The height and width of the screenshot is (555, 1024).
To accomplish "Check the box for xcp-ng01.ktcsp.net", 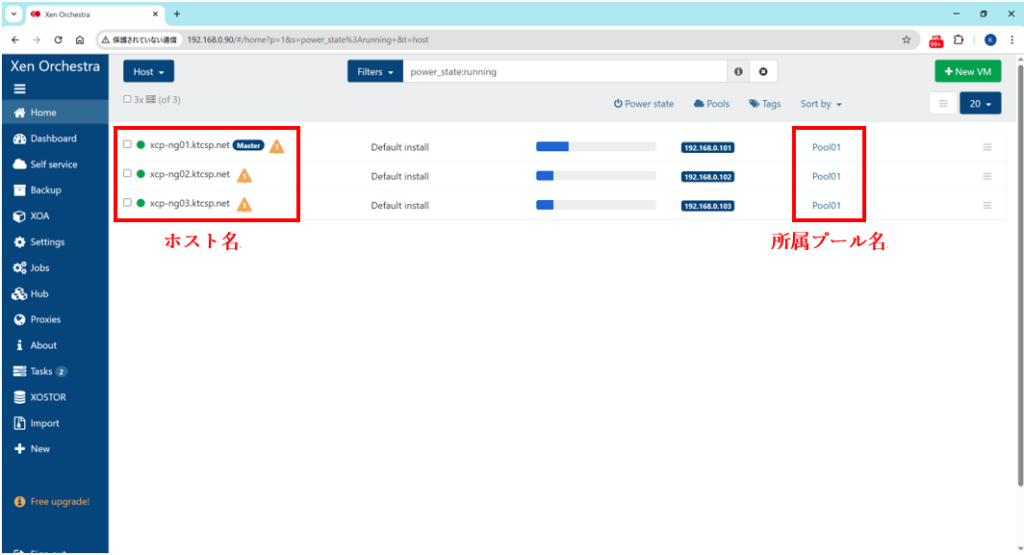I will tap(127, 145).
